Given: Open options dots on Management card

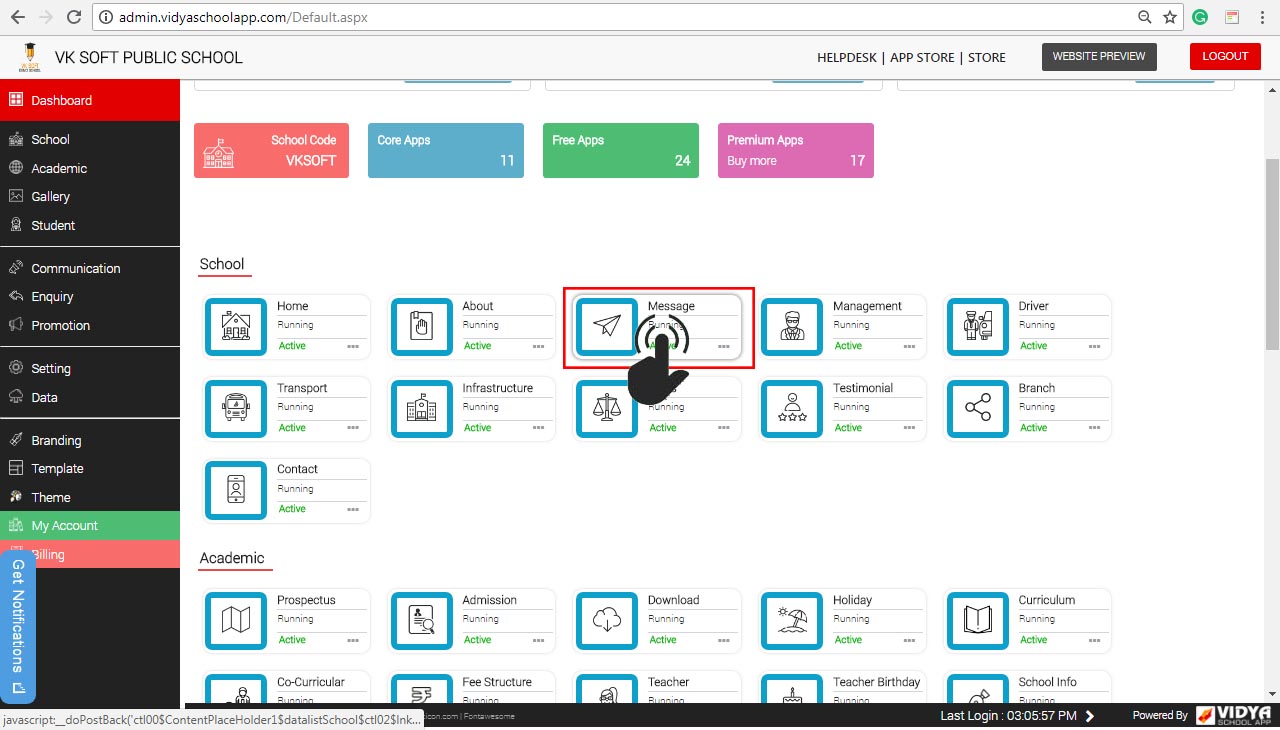Looking at the screenshot, I should coord(909,346).
